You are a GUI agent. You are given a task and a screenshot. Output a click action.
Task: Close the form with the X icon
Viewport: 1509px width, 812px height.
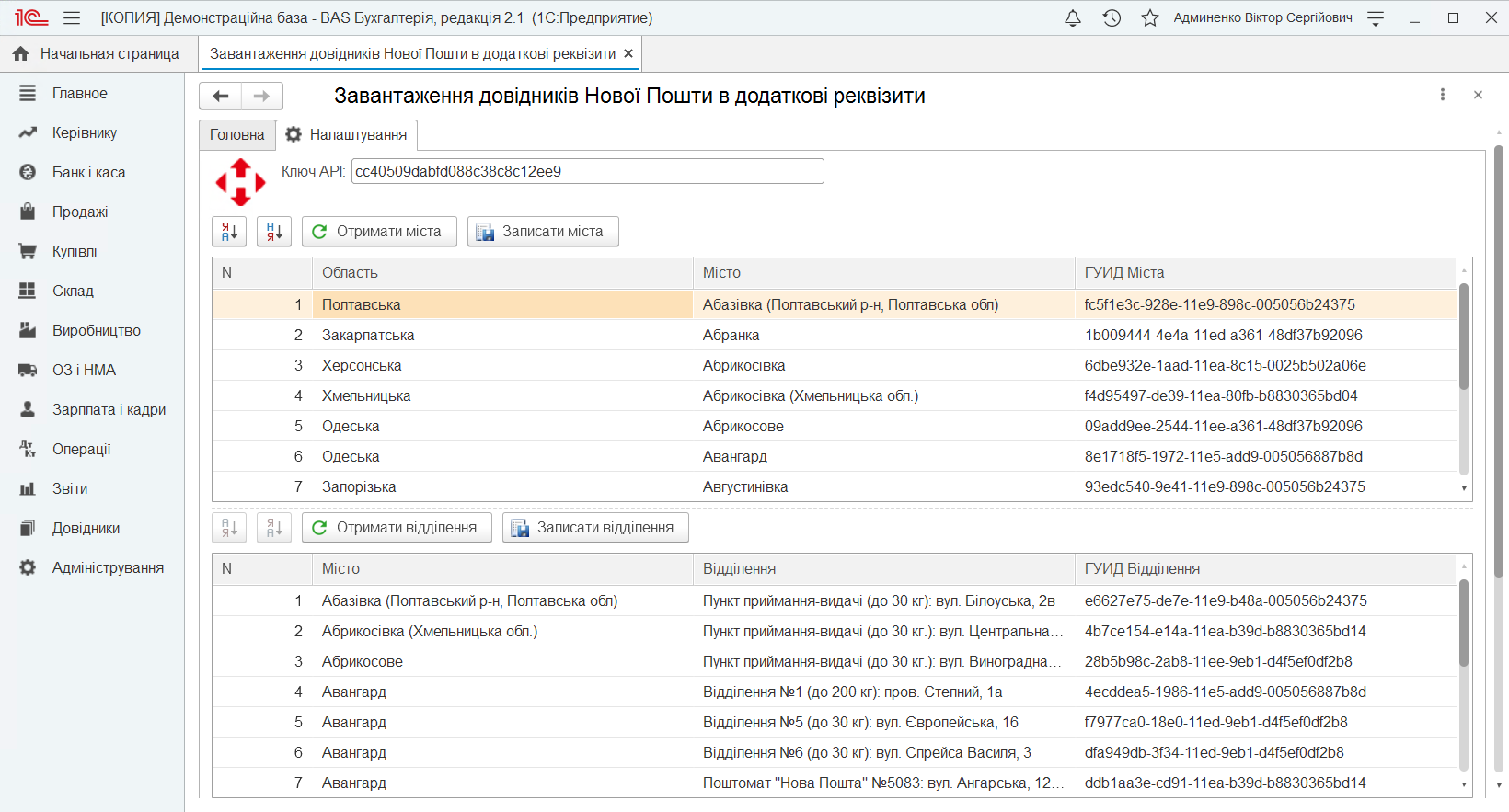point(1478,95)
